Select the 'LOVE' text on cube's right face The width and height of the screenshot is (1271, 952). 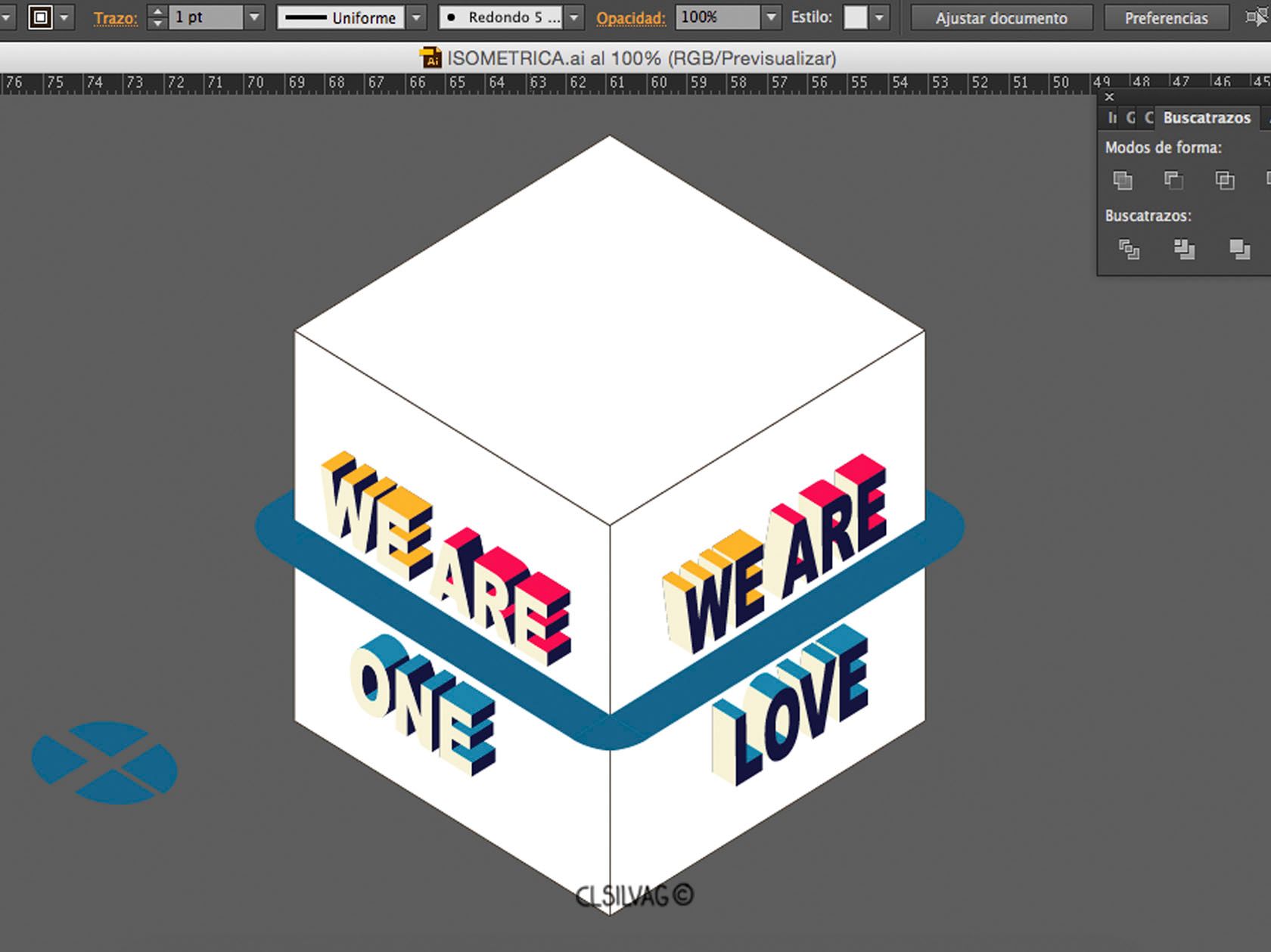pos(789,705)
